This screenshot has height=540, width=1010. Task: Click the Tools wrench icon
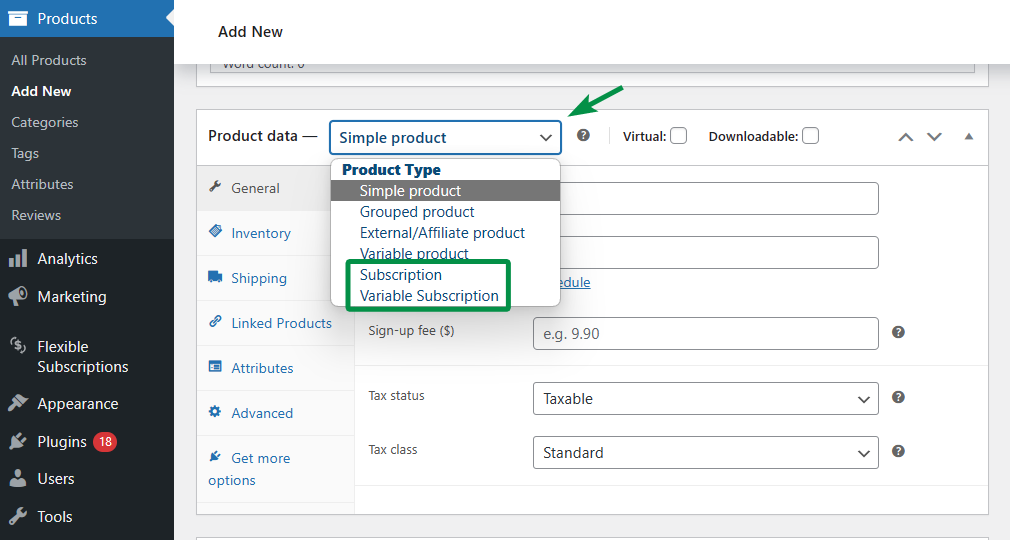tap(18, 517)
